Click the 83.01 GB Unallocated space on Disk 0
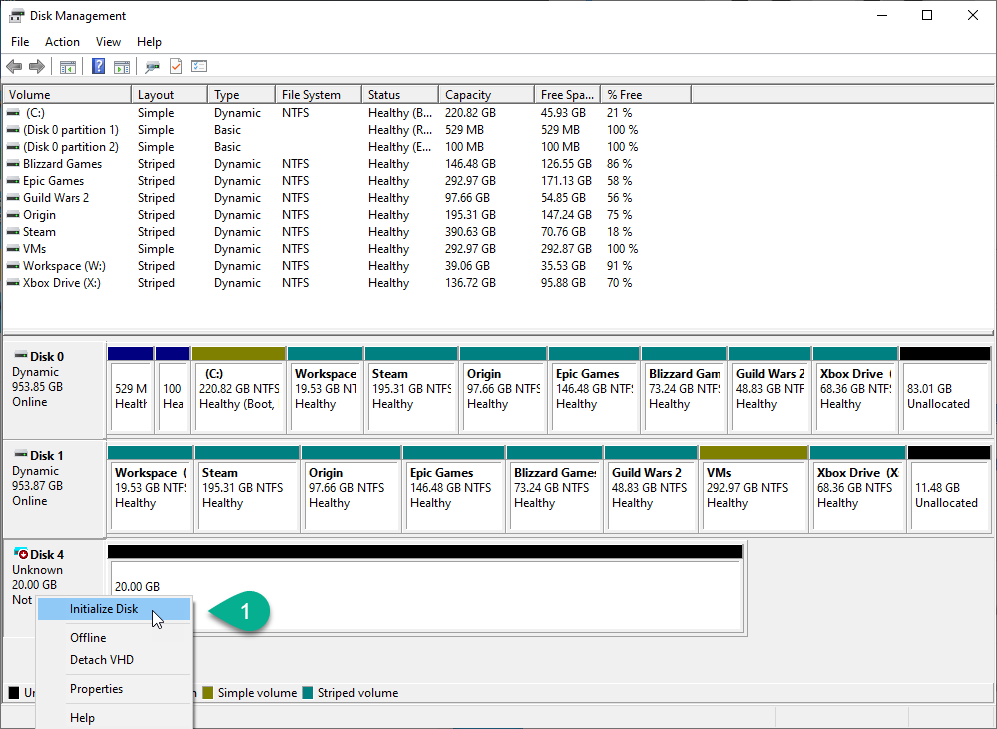Image resolution: width=997 pixels, height=729 pixels. tap(944, 396)
